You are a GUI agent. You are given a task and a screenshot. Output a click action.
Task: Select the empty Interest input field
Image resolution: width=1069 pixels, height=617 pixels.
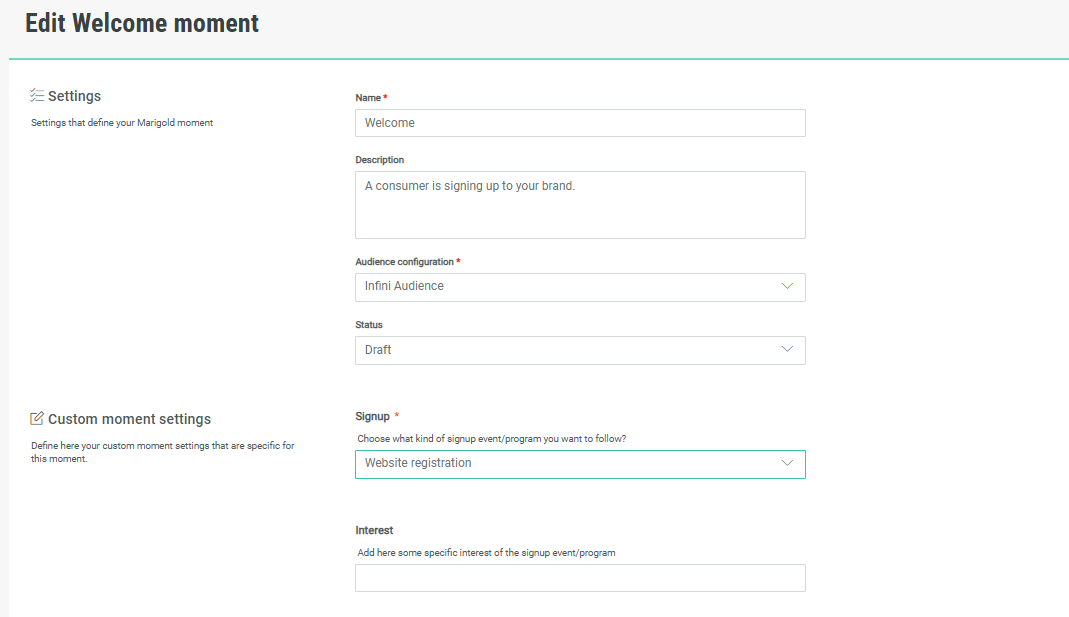point(580,578)
